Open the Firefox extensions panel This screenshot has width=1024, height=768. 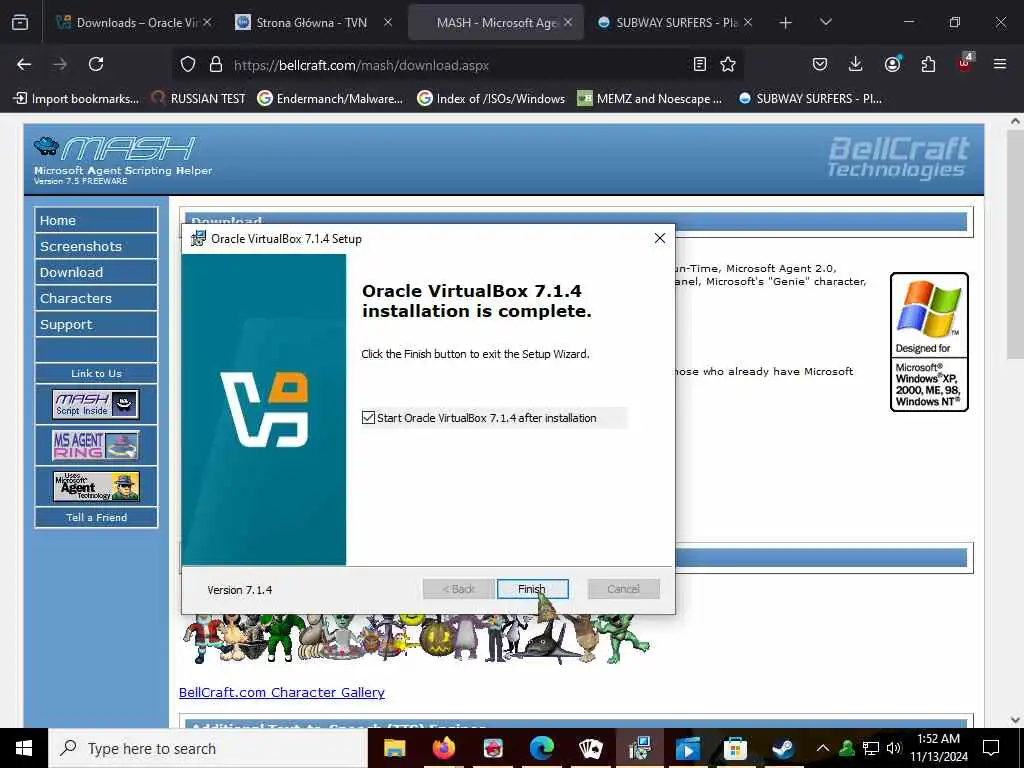(928, 64)
